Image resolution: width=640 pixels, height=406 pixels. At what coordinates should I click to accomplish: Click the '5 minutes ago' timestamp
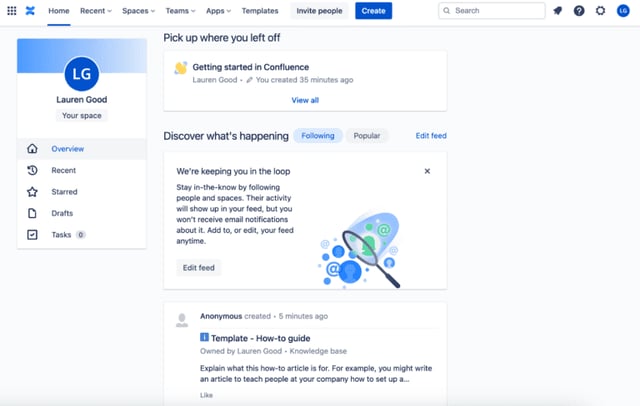(303, 316)
